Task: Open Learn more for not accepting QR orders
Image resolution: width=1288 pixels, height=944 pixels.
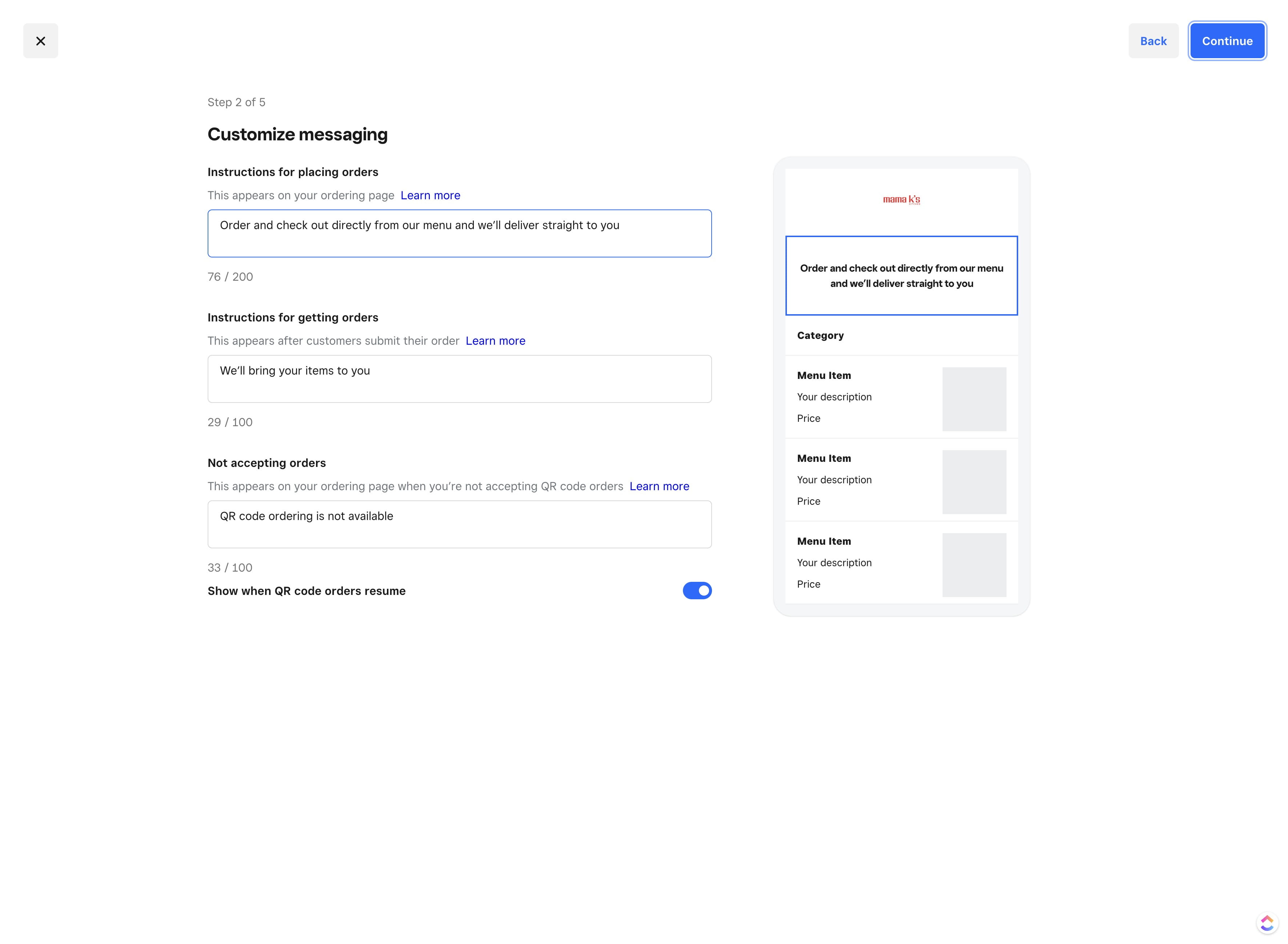Action: pos(659,486)
